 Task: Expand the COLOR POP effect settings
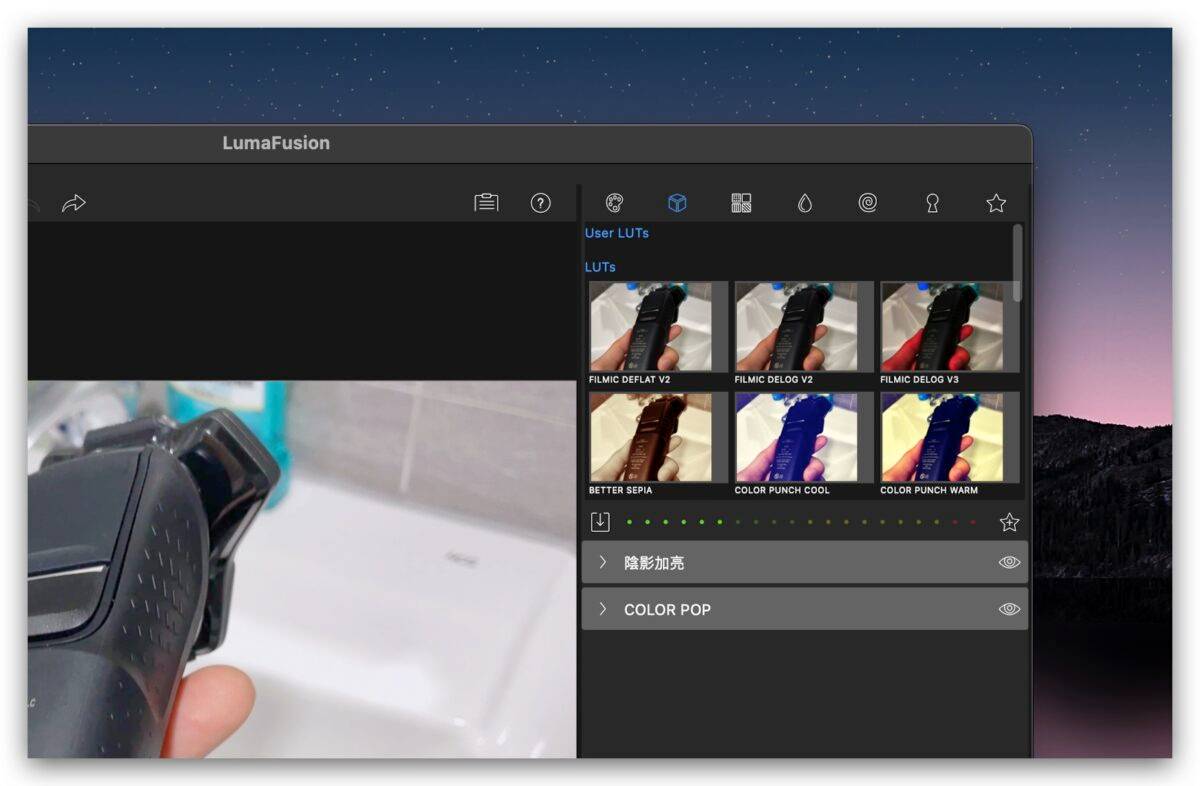[603, 609]
